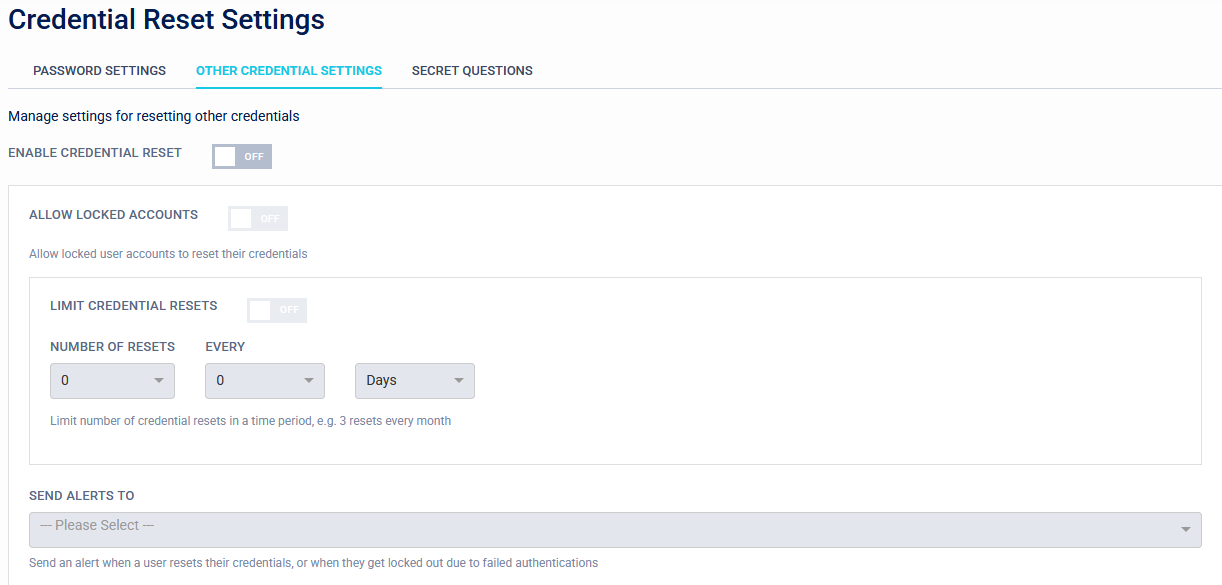Click the Credential Reset Settings heading
Screen dimensions: 1222x585
coord(166,20)
